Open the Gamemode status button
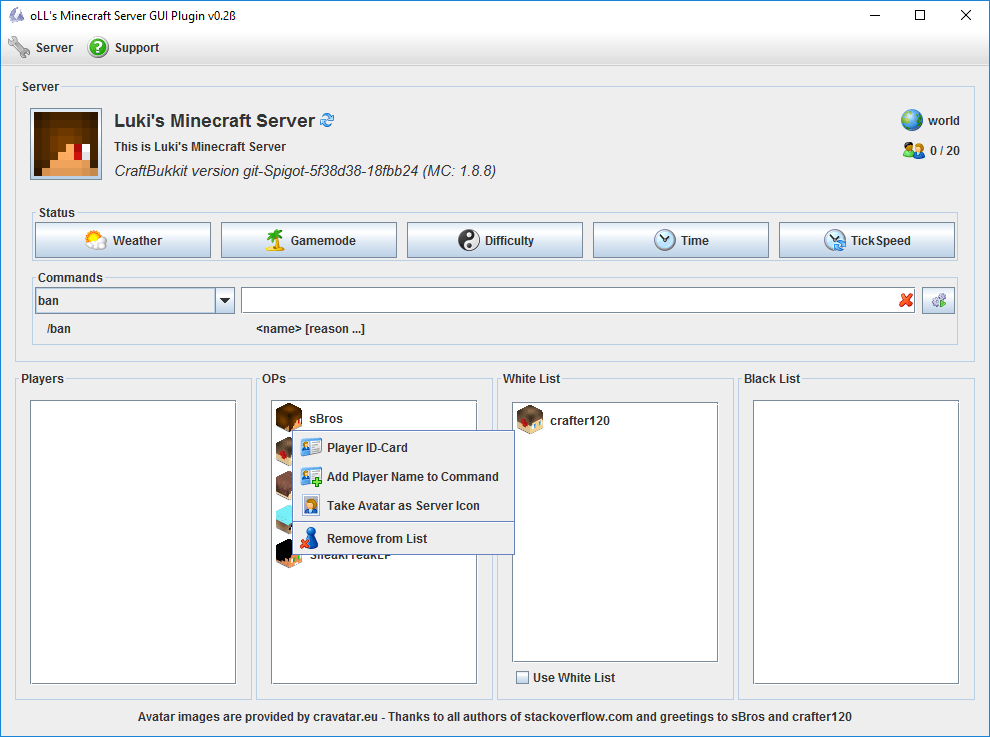This screenshot has width=990, height=737. point(309,240)
